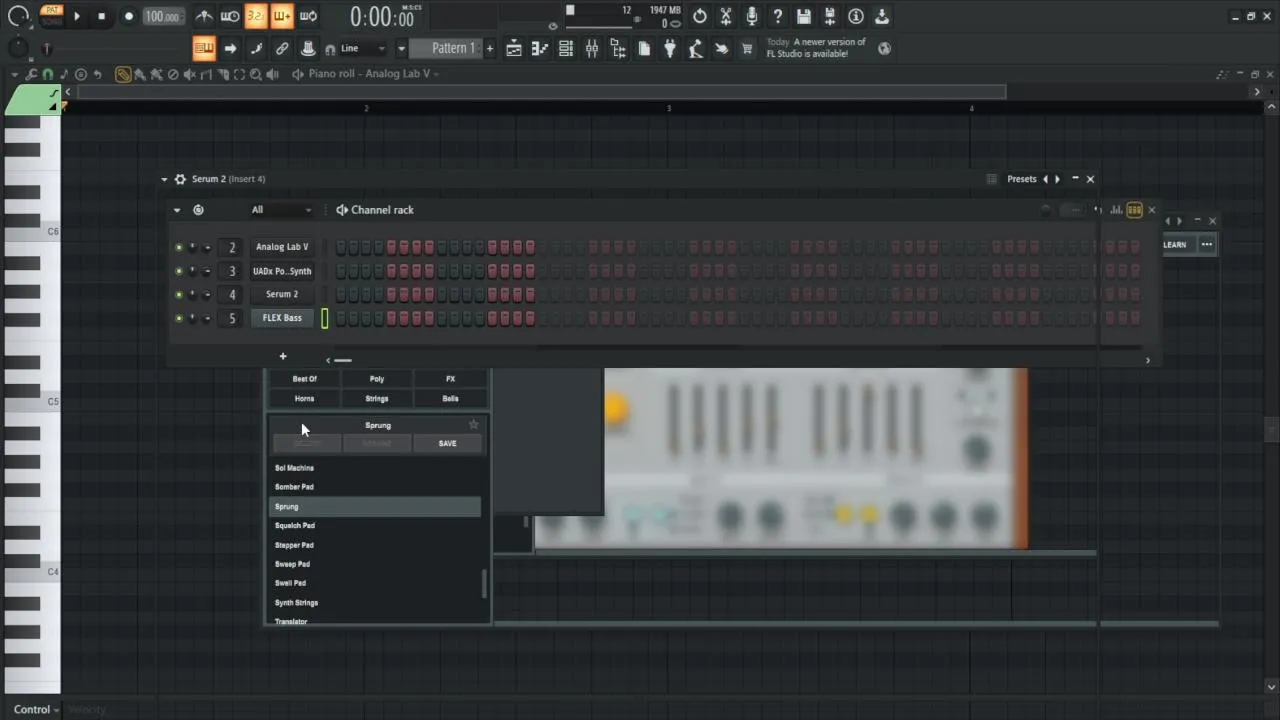Toggle loop recording icon
This screenshot has height=720, width=1280.
308,16
